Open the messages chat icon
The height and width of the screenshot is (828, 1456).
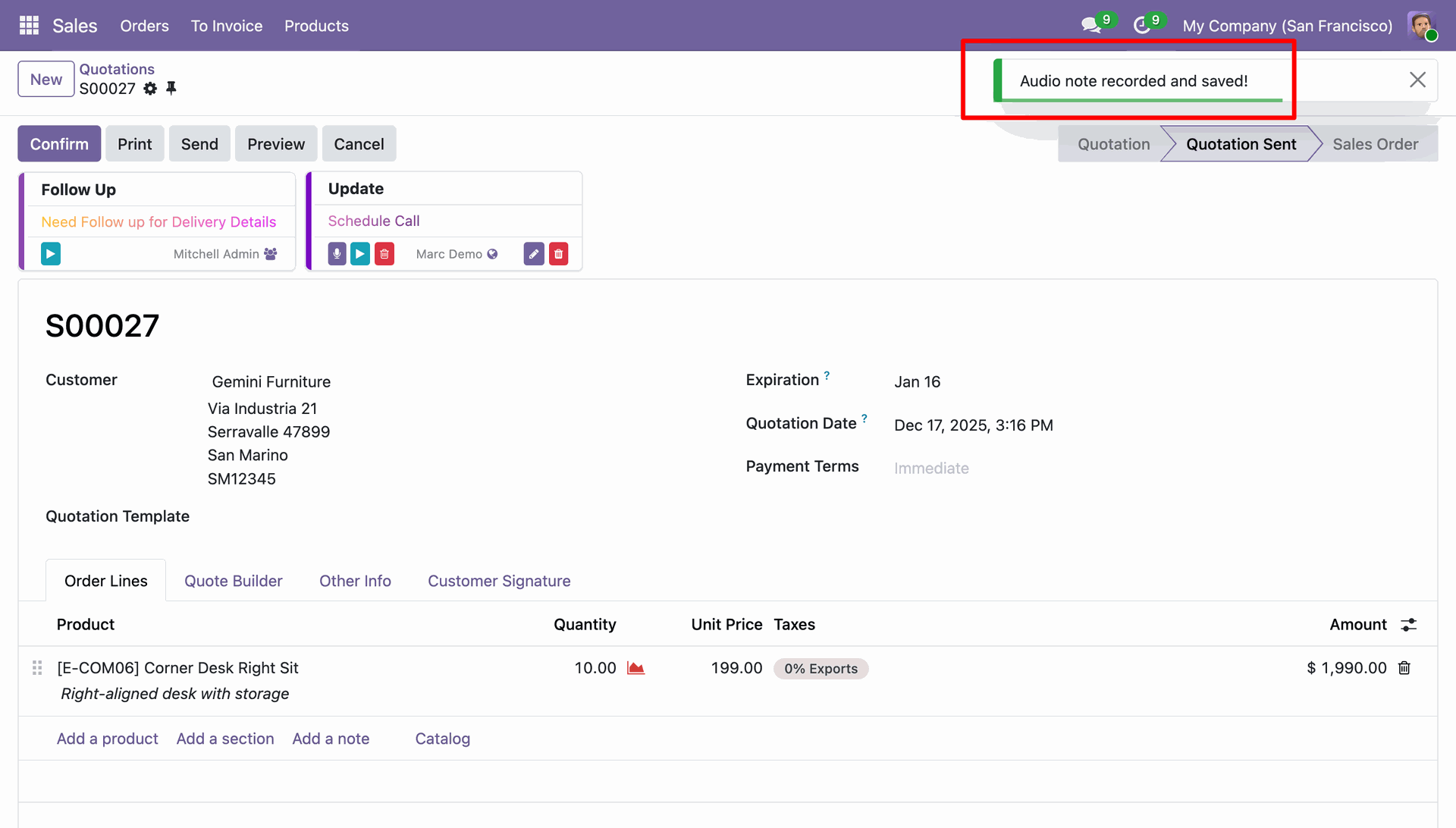point(1090,26)
